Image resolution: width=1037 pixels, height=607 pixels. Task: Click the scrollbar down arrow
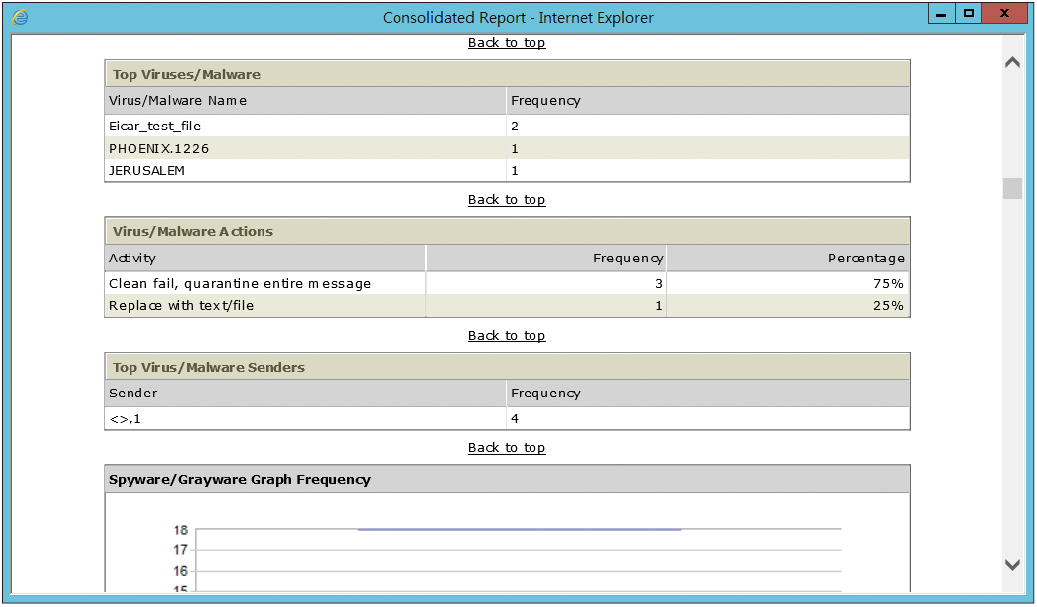click(1012, 565)
